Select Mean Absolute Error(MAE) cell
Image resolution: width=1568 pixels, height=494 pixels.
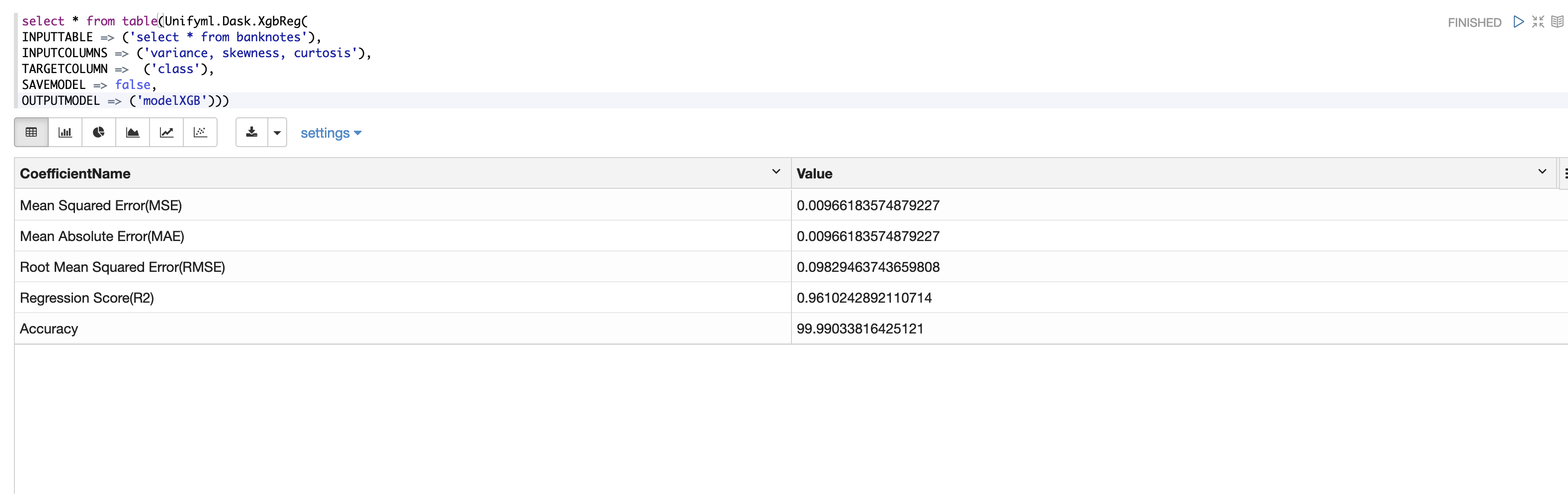click(403, 237)
